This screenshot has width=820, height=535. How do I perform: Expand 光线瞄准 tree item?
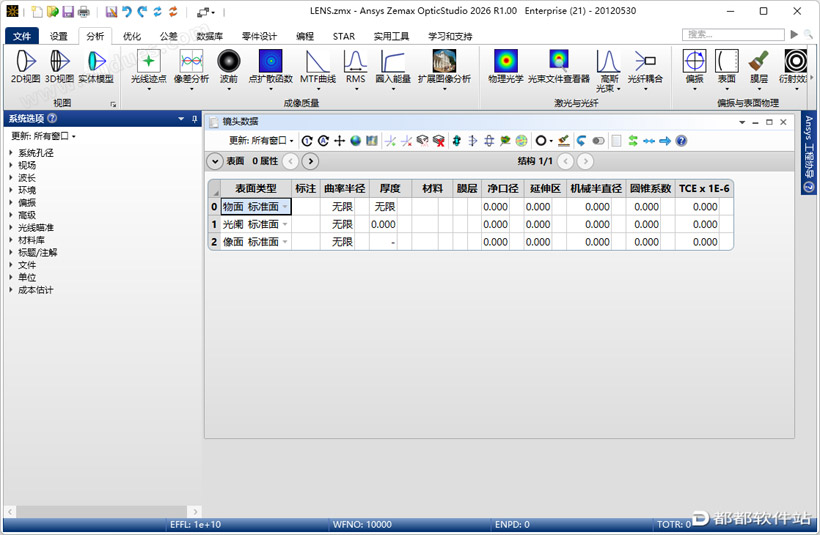point(10,227)
